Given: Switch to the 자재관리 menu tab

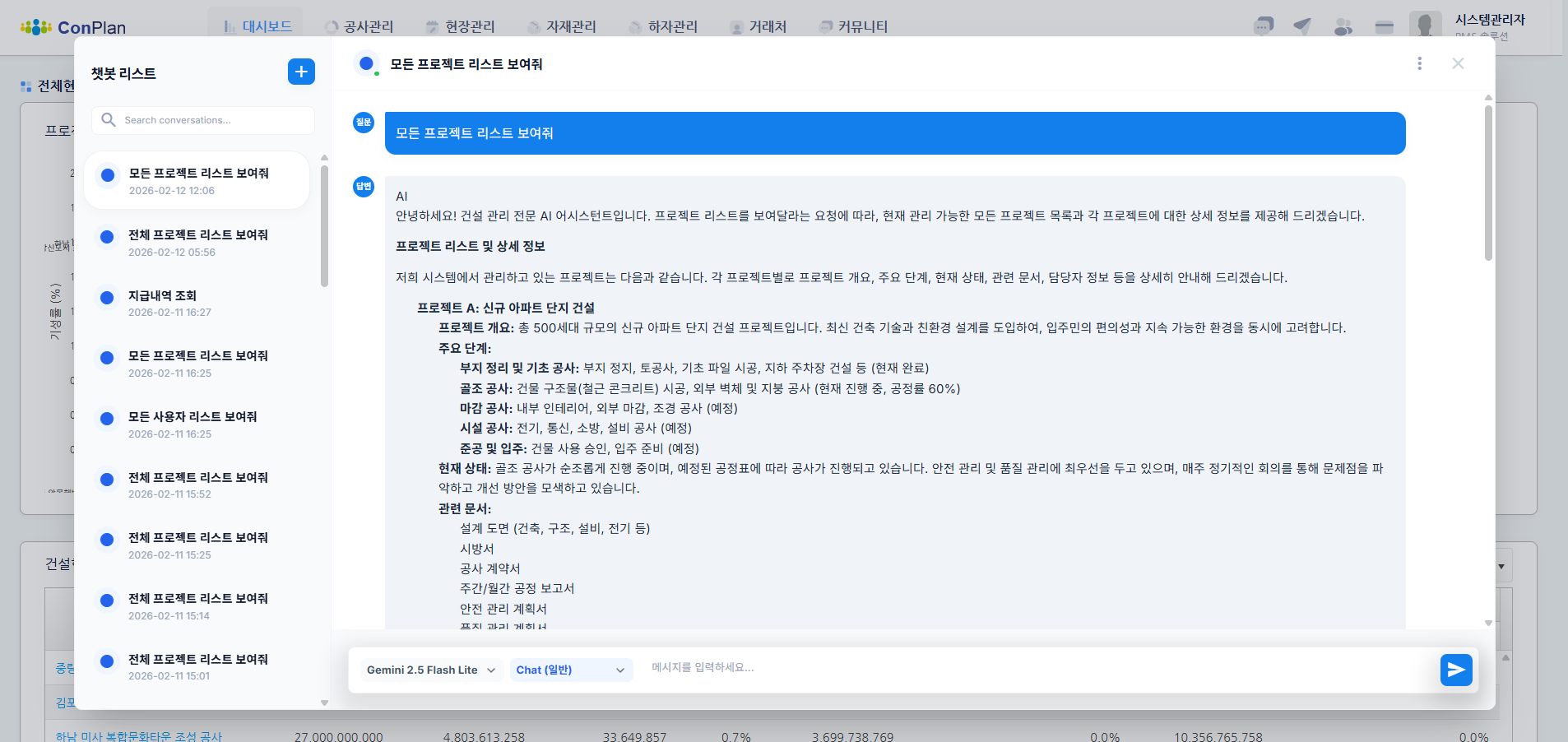Looking at the screenshot, I should [562, 26].
